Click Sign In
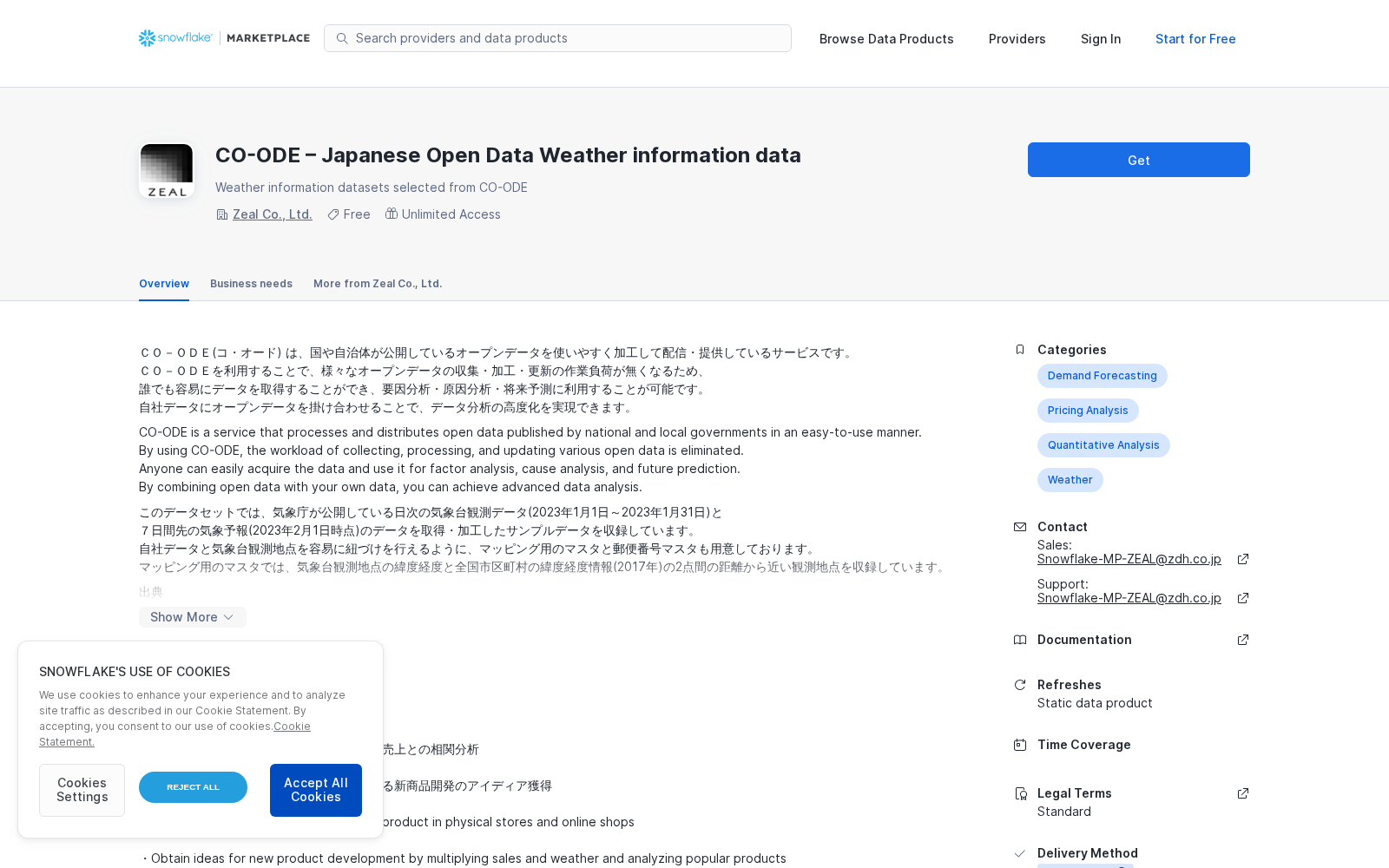 coord(1101,39)
